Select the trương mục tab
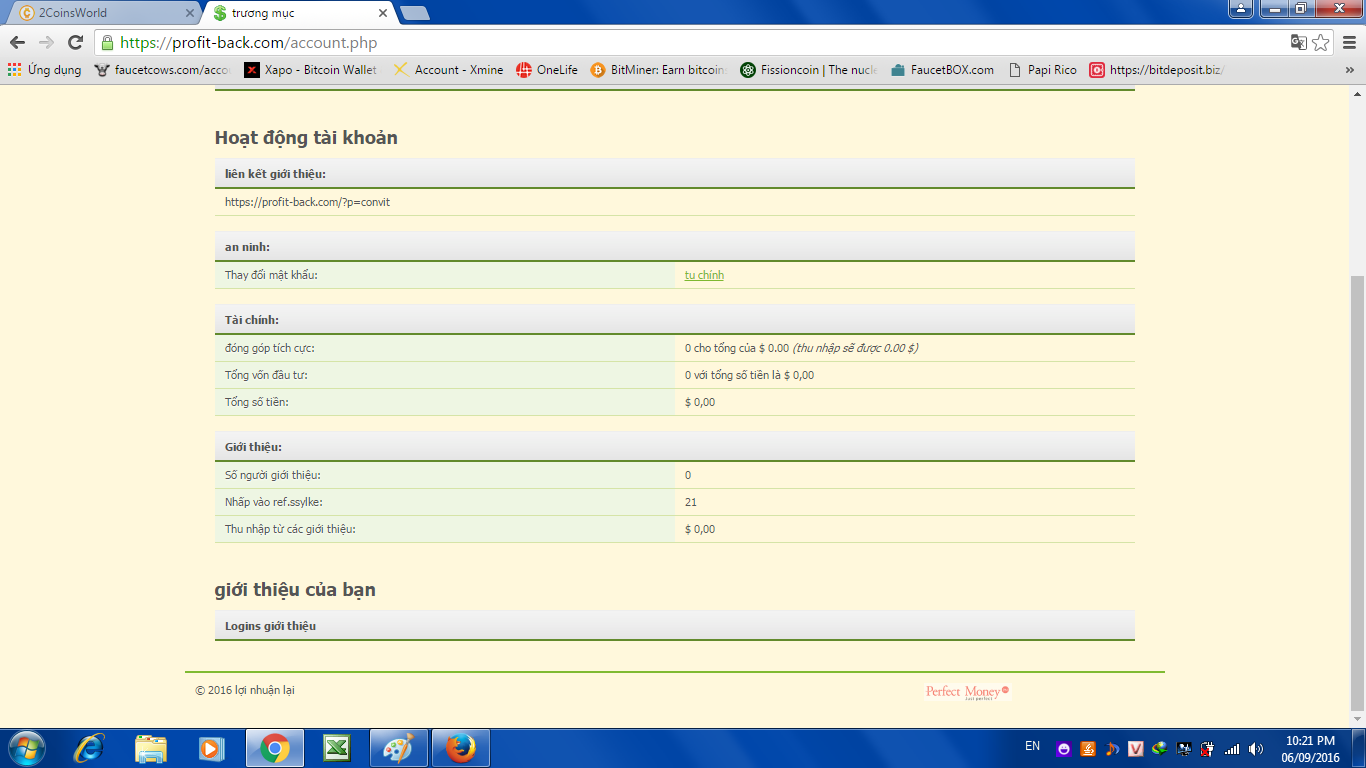Image resolution: width=1366 pixels, height=768 pixels. click(x=298, y=13)
